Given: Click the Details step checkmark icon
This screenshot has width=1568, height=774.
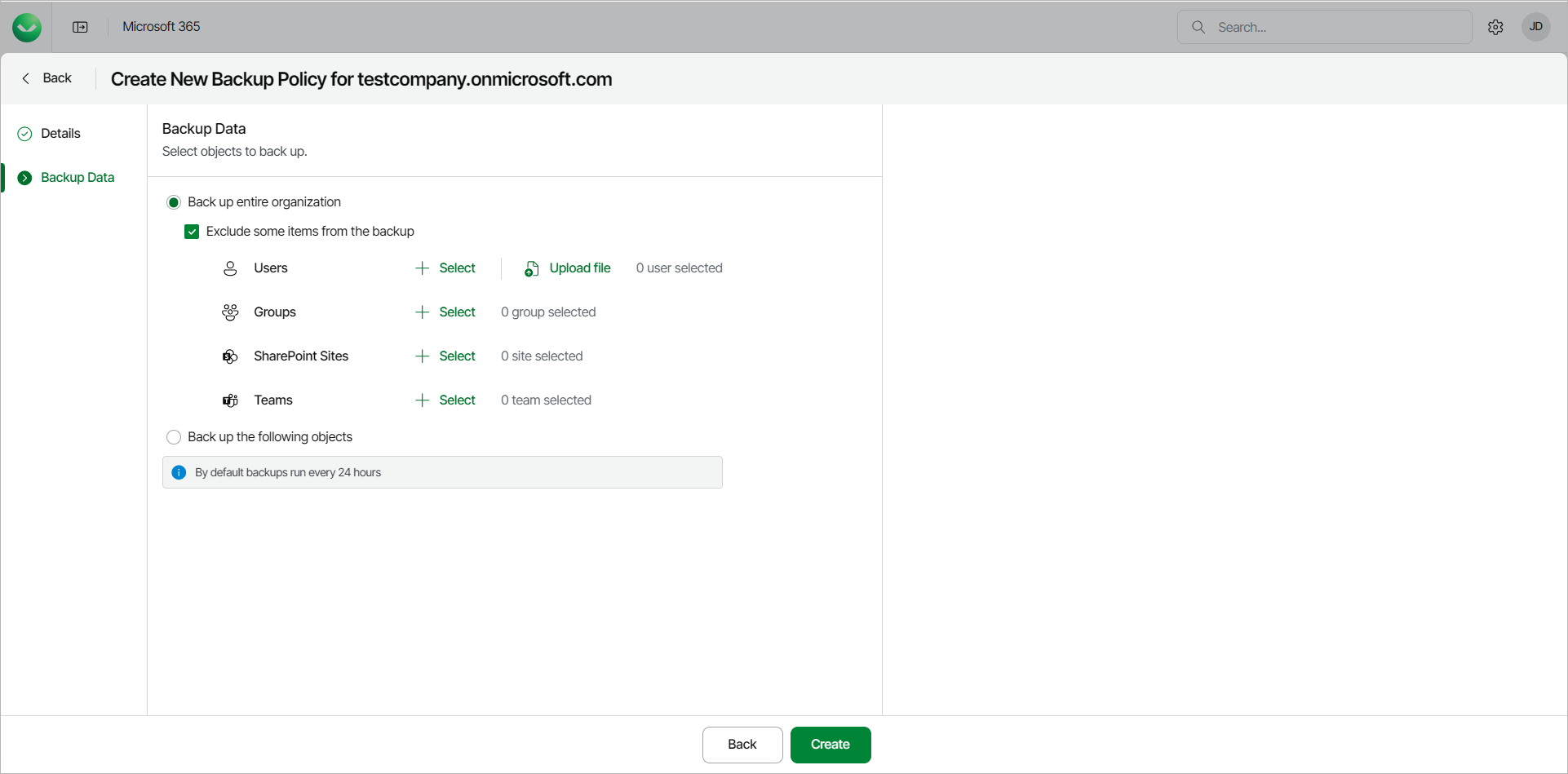Looking at the screenshot, I should [24, 134].
